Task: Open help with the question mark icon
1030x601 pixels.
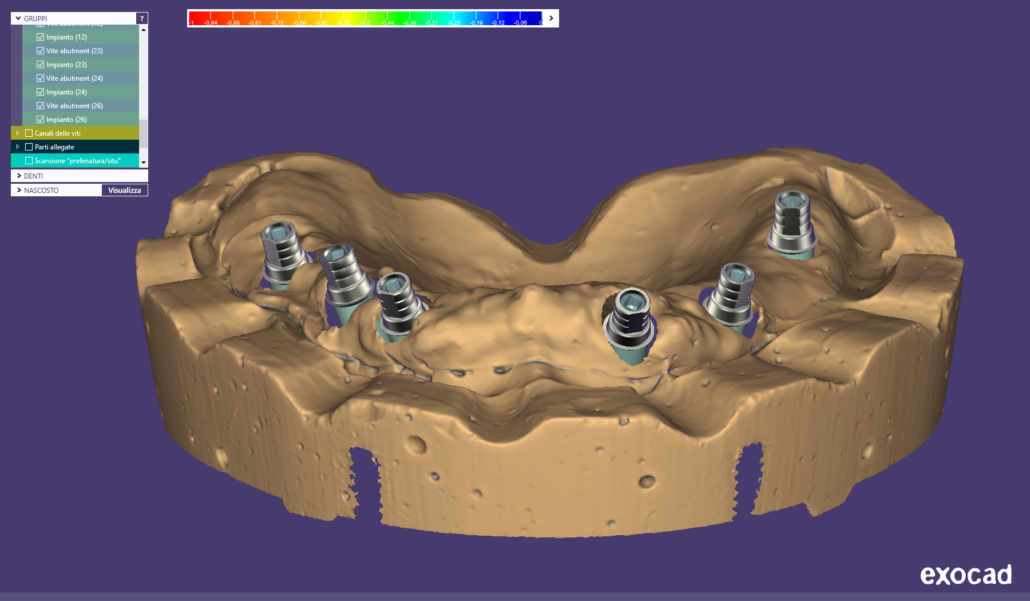Action: click(143, 18)
